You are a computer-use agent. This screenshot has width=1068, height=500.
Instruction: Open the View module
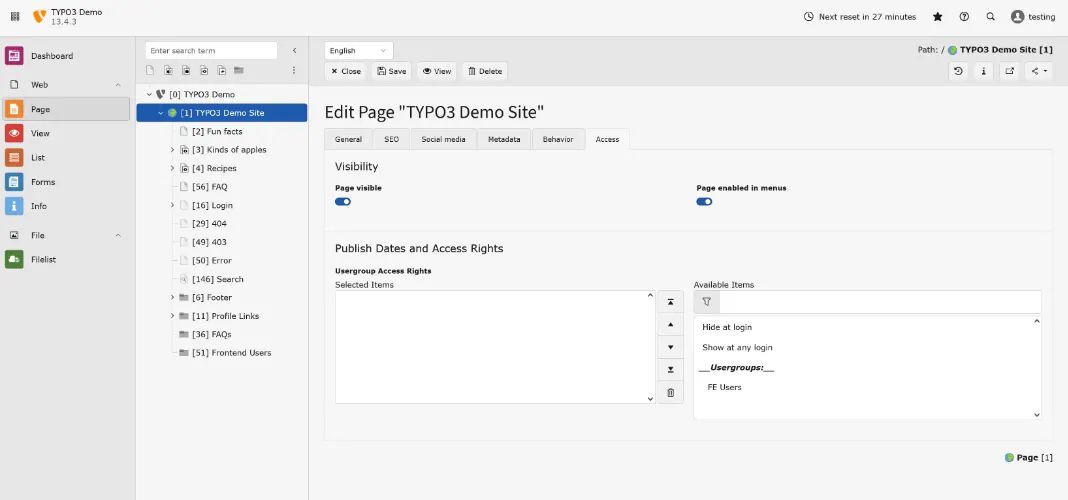point(66,134)
